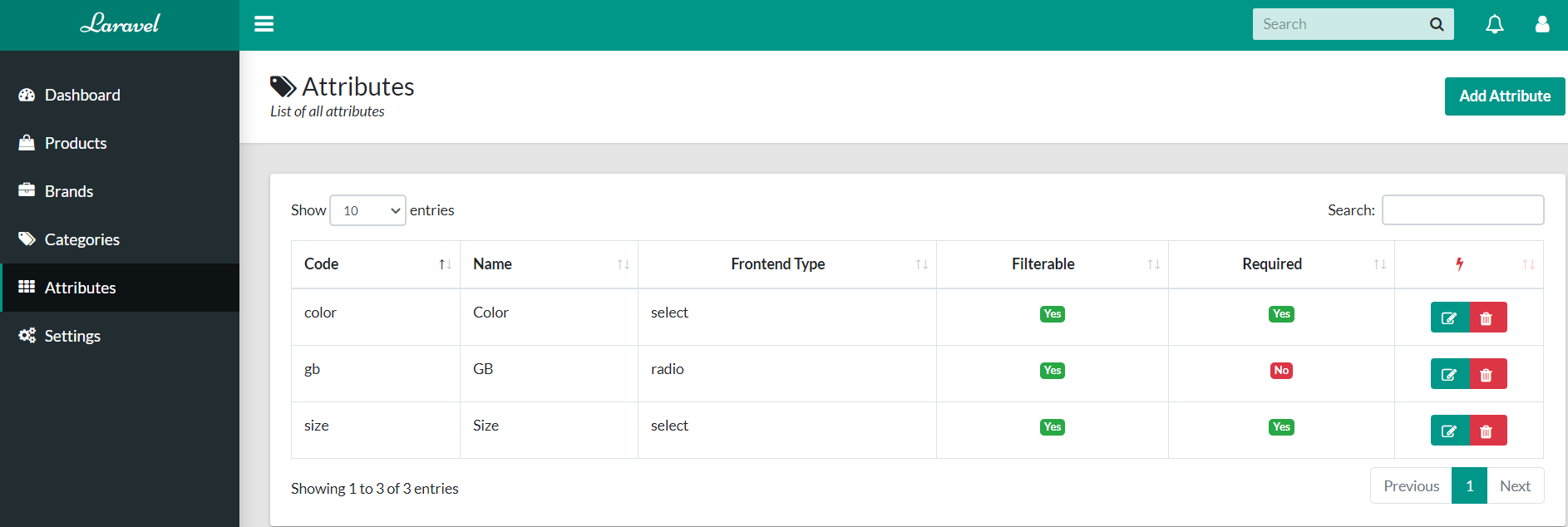Open the user profile icon

point(1542,24)
